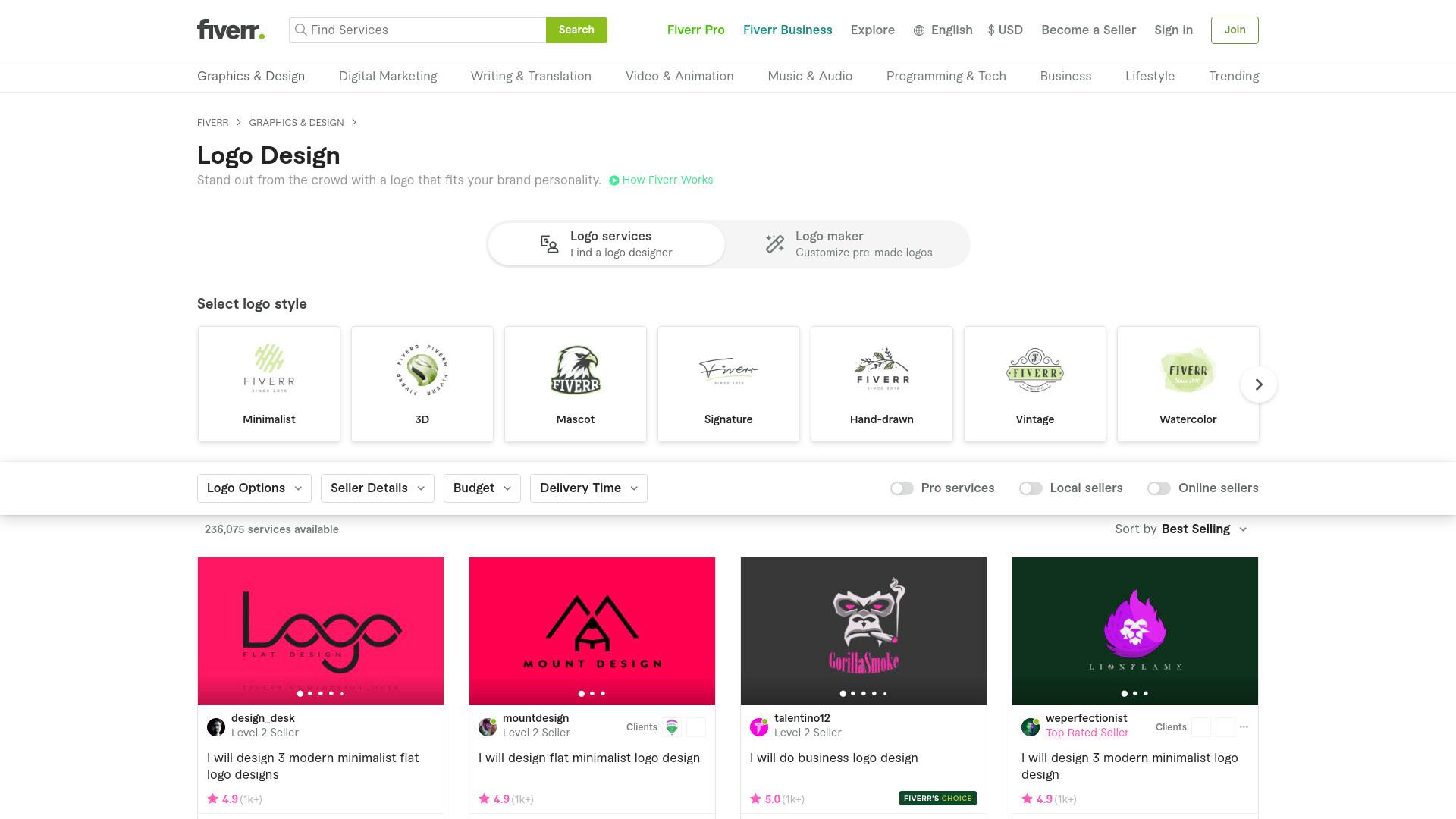Open the $ USD currency selector
Image resolution: width=1456 pixels, height=819 pixels.
pos(1006,30)
